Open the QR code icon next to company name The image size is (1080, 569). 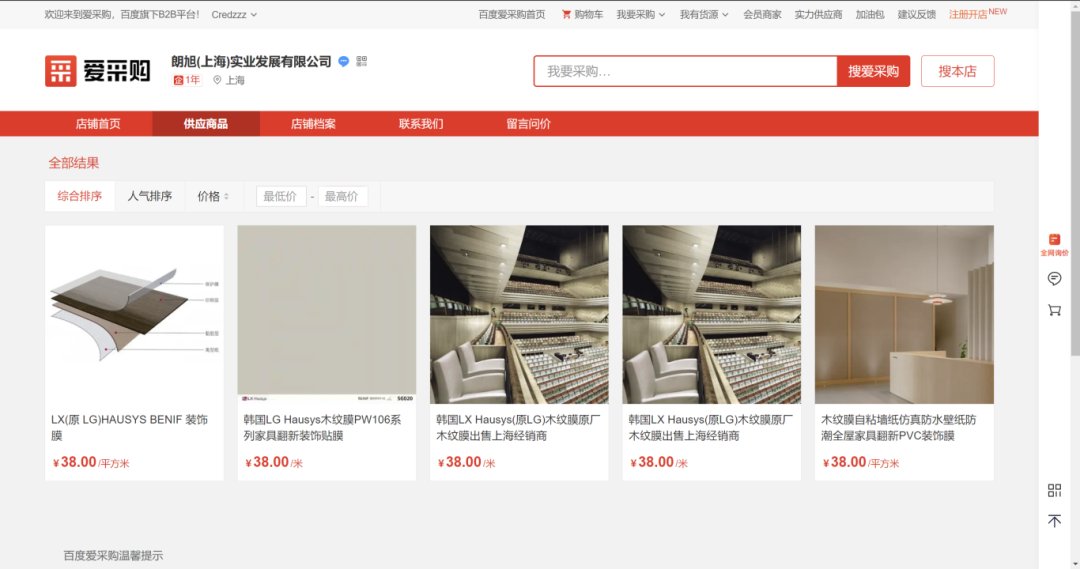point(361,61)
